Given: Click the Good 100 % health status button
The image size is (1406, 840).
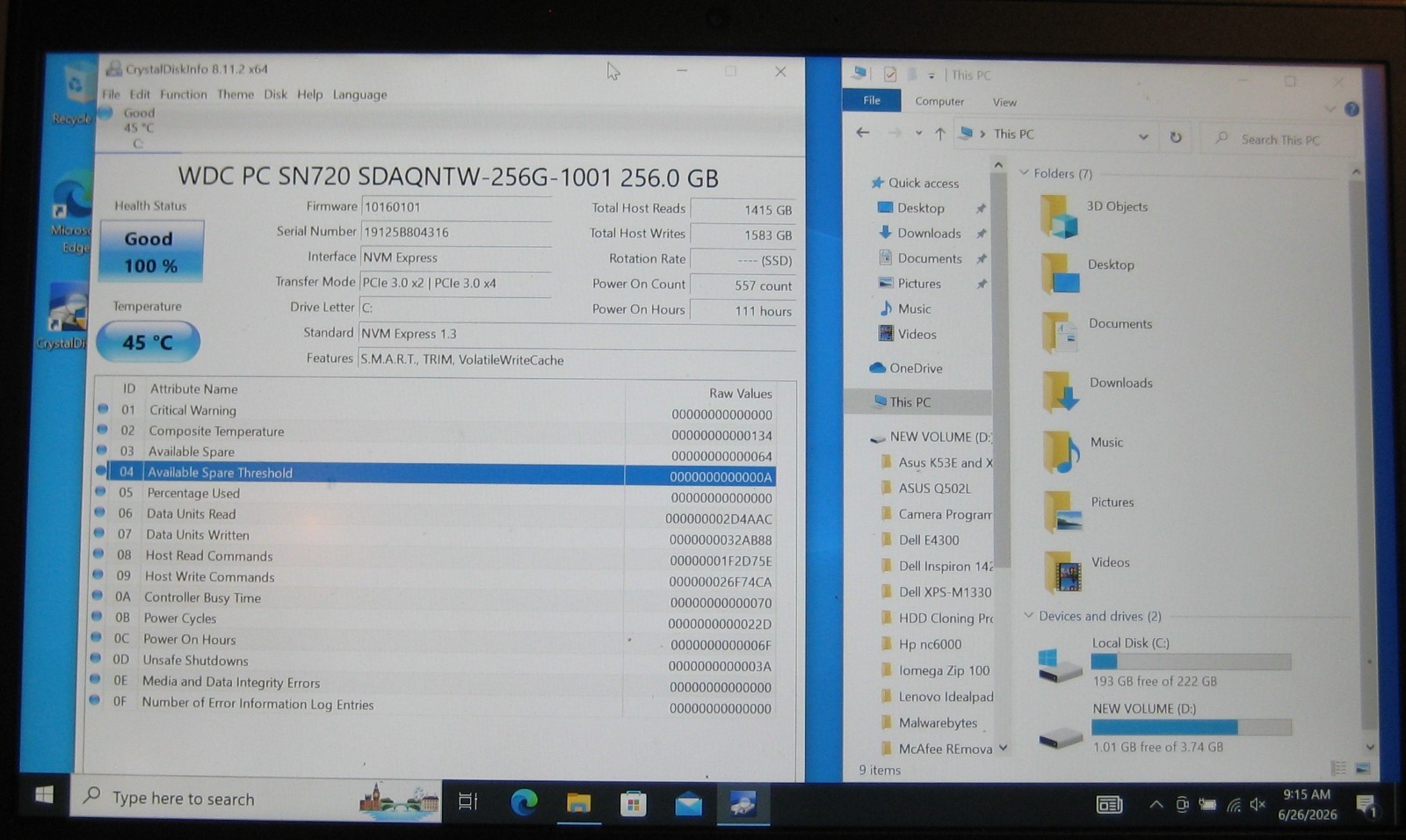Looking at the screenshot, I should [x=151, y=251].
